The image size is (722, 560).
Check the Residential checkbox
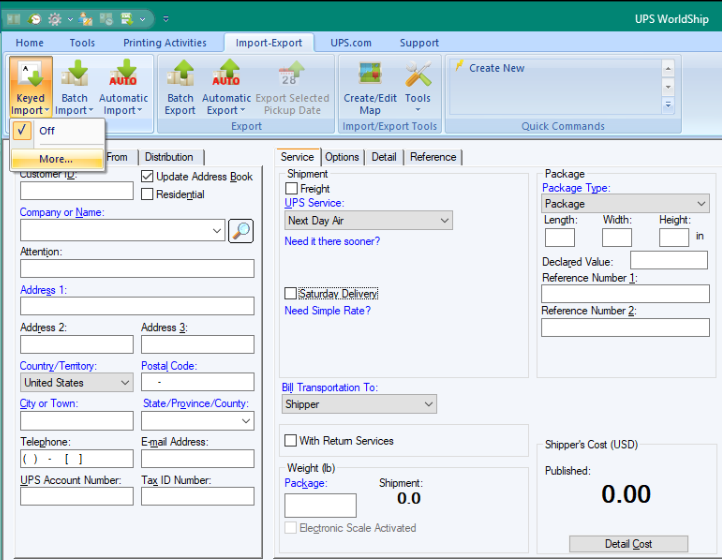(x=147, y=194)
